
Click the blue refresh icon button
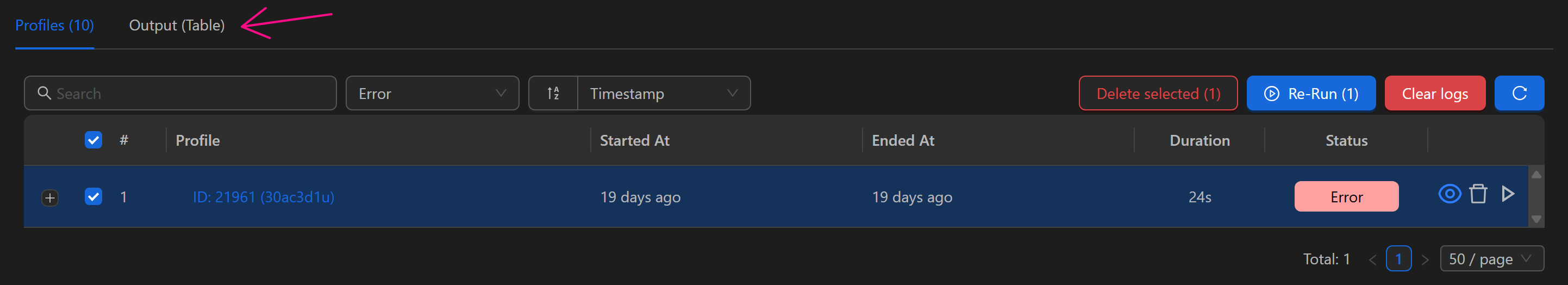(x=1519, y=93)
